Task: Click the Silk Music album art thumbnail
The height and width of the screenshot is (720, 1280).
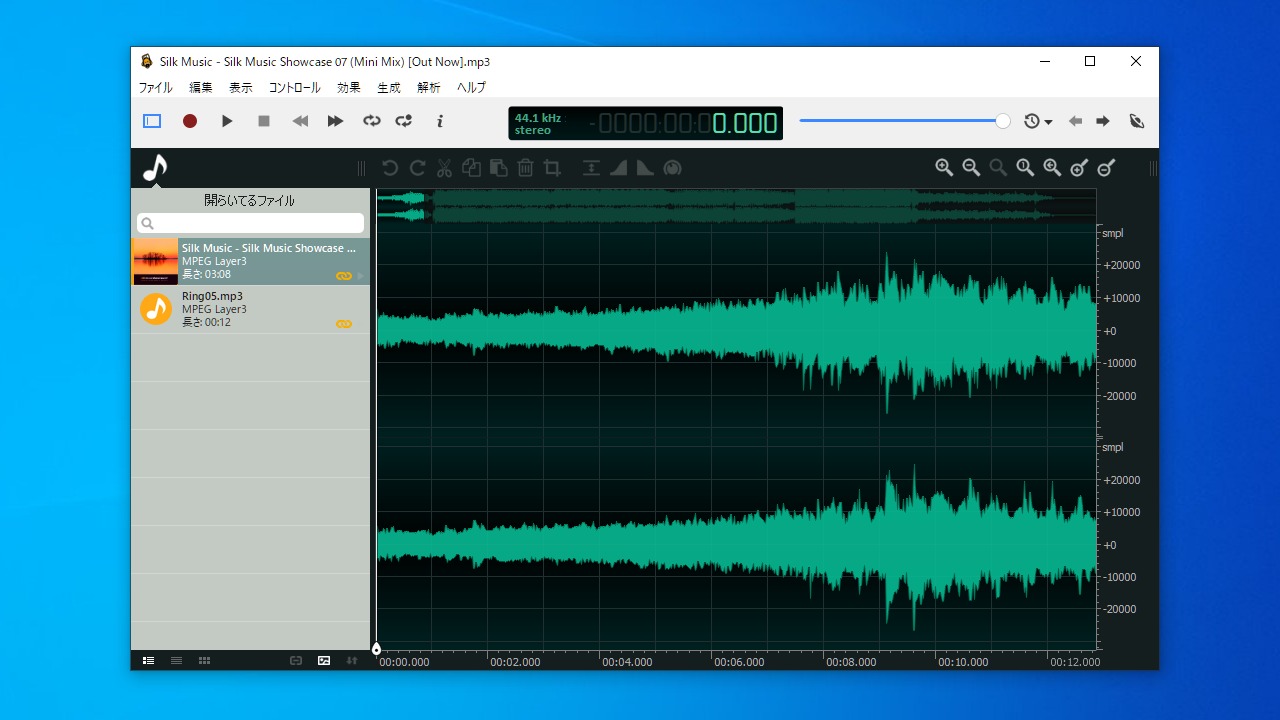Action: [x=155, y=261]
